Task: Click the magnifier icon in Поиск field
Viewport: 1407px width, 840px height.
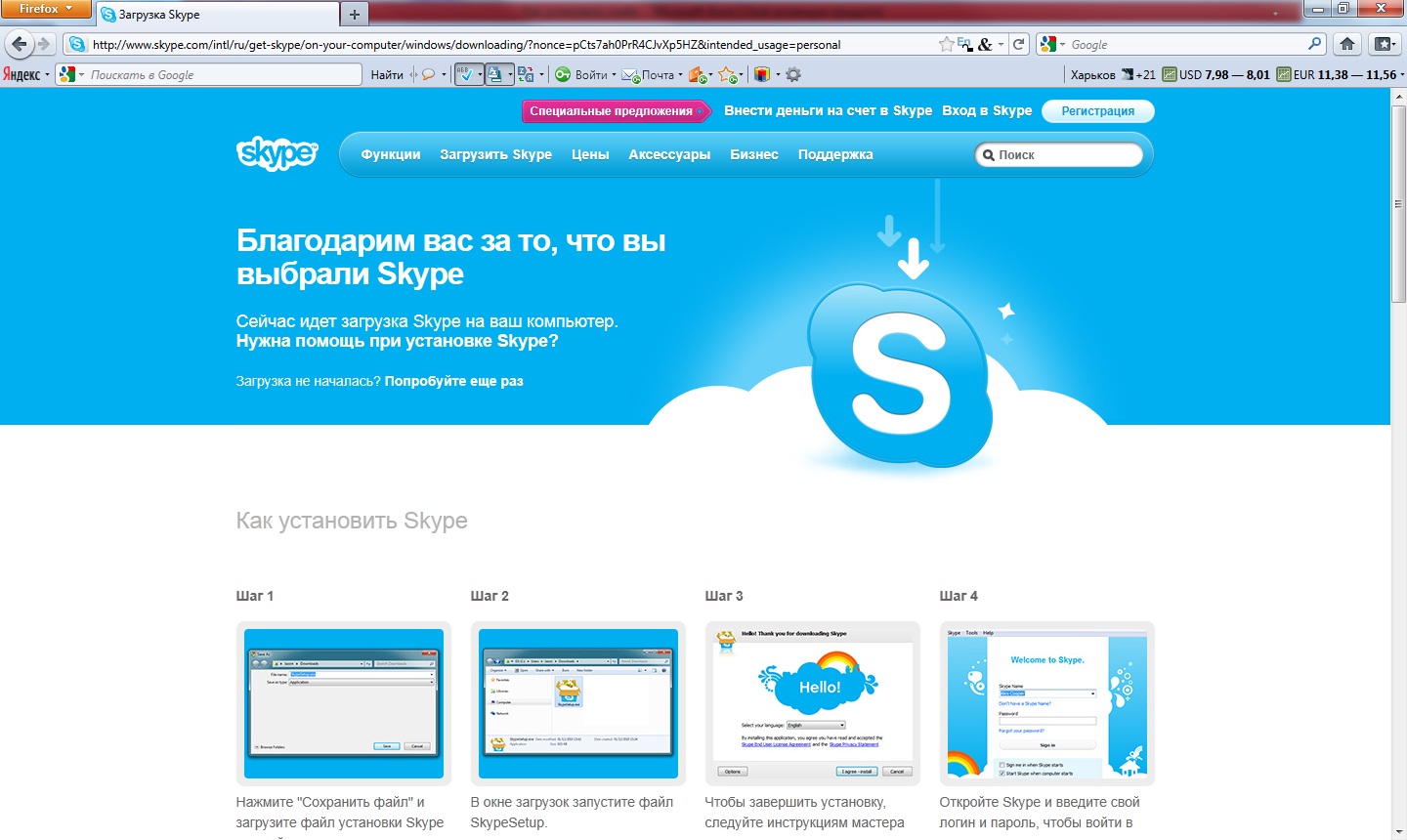Action: (989, 155)
